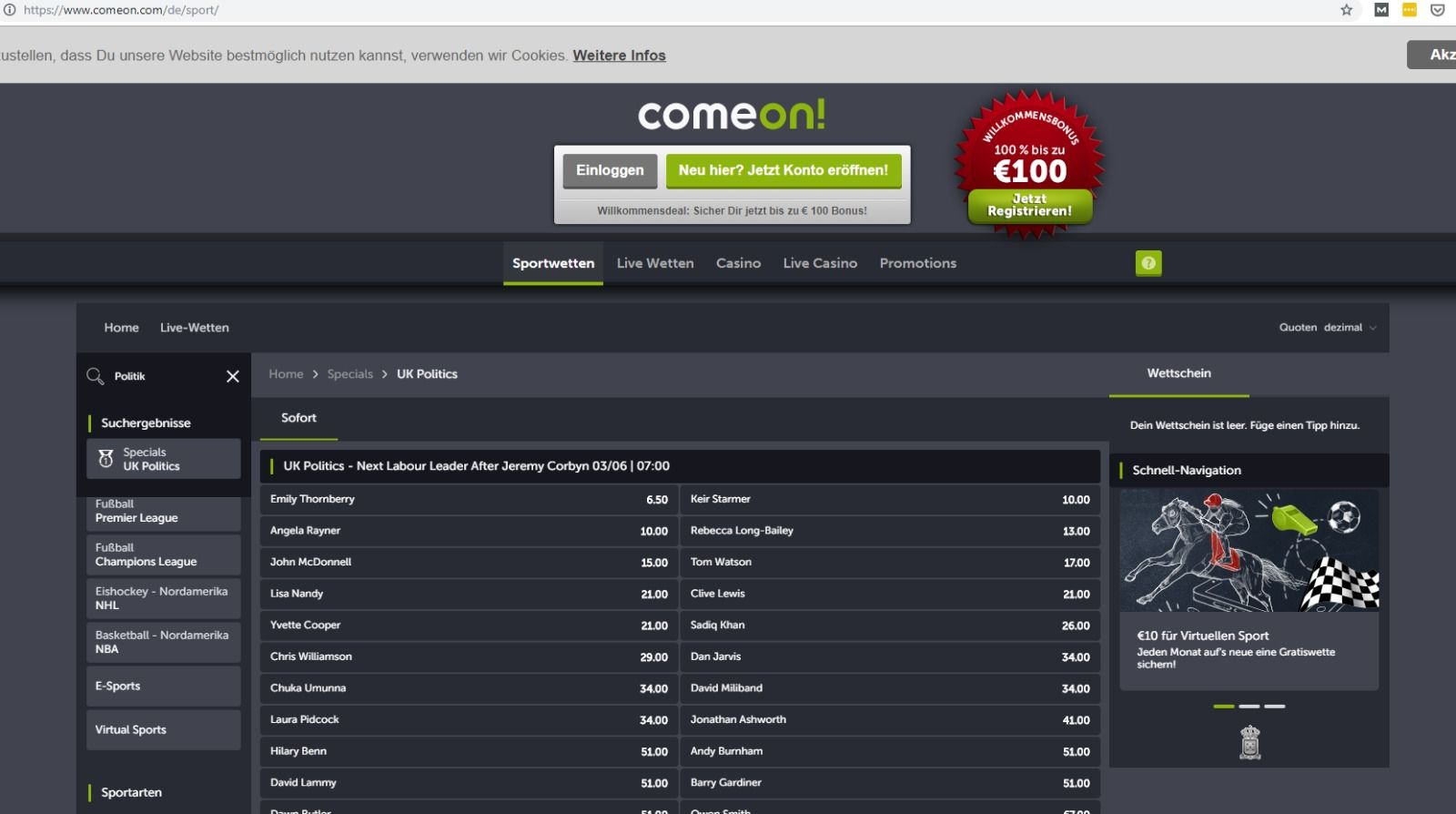Click the Einloggen button
Screen dimensions: 1456x814
click(x=610, y=170)
